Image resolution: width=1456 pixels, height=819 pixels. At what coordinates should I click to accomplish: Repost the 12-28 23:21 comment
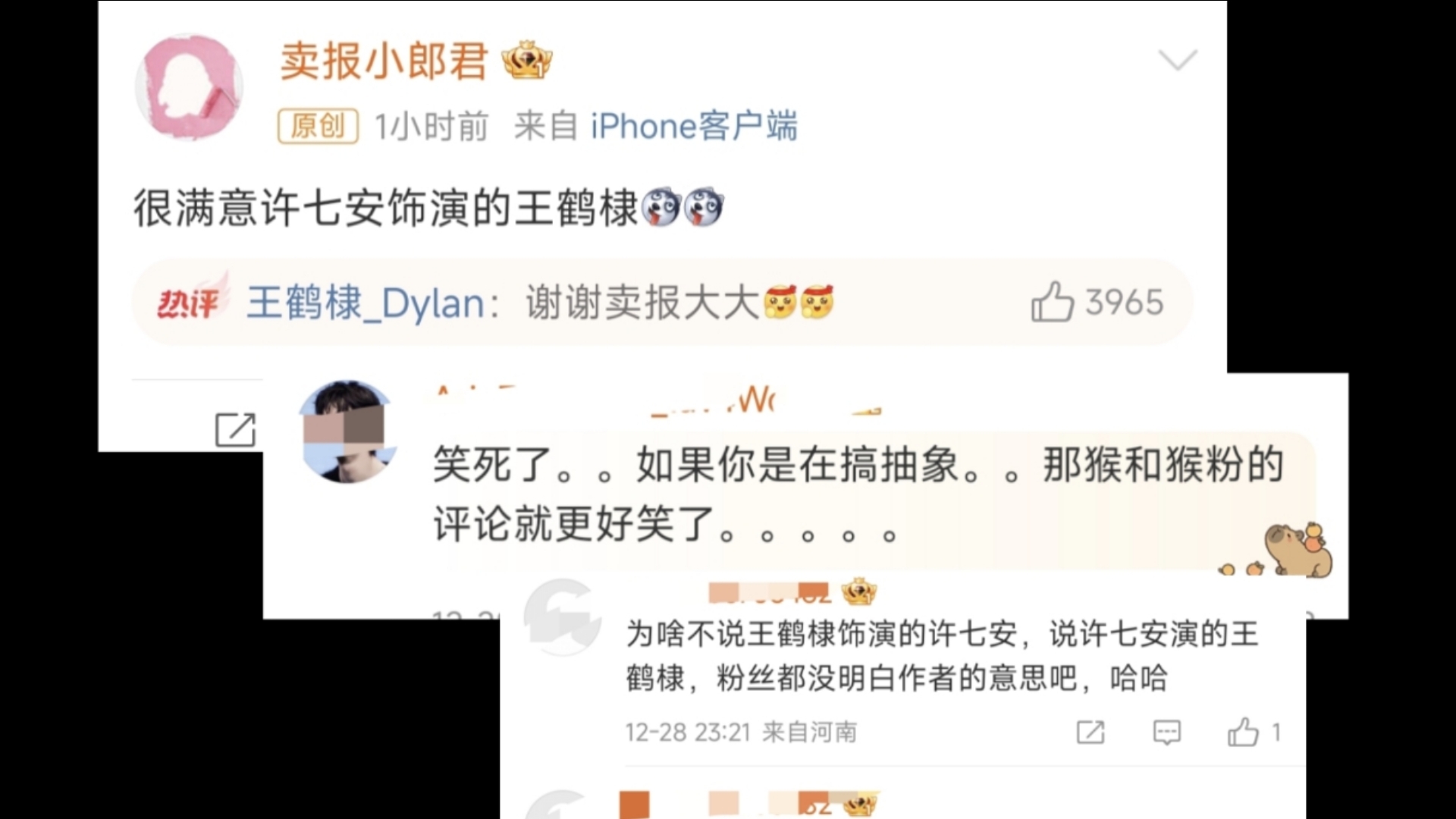pos(1090,732)
